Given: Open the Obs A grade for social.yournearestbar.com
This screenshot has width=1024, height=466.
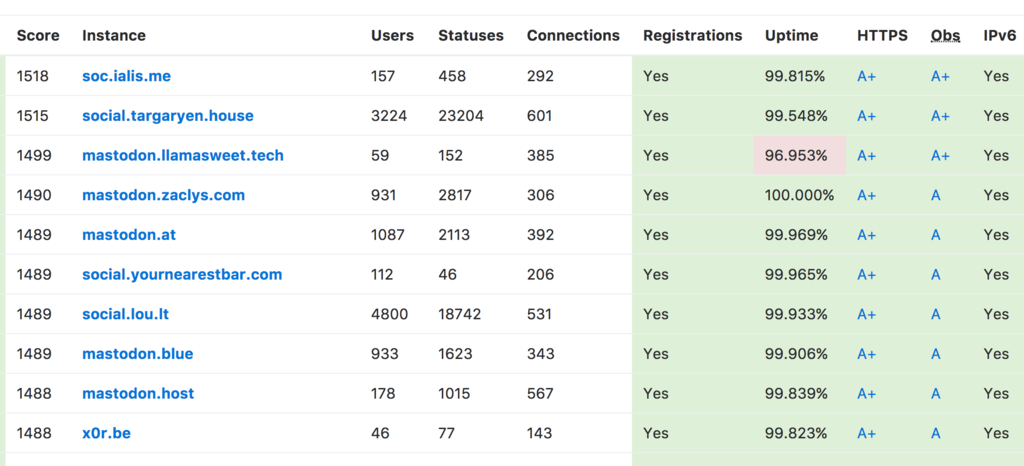Looking at the screenshot, I should [x=936, y=275].
